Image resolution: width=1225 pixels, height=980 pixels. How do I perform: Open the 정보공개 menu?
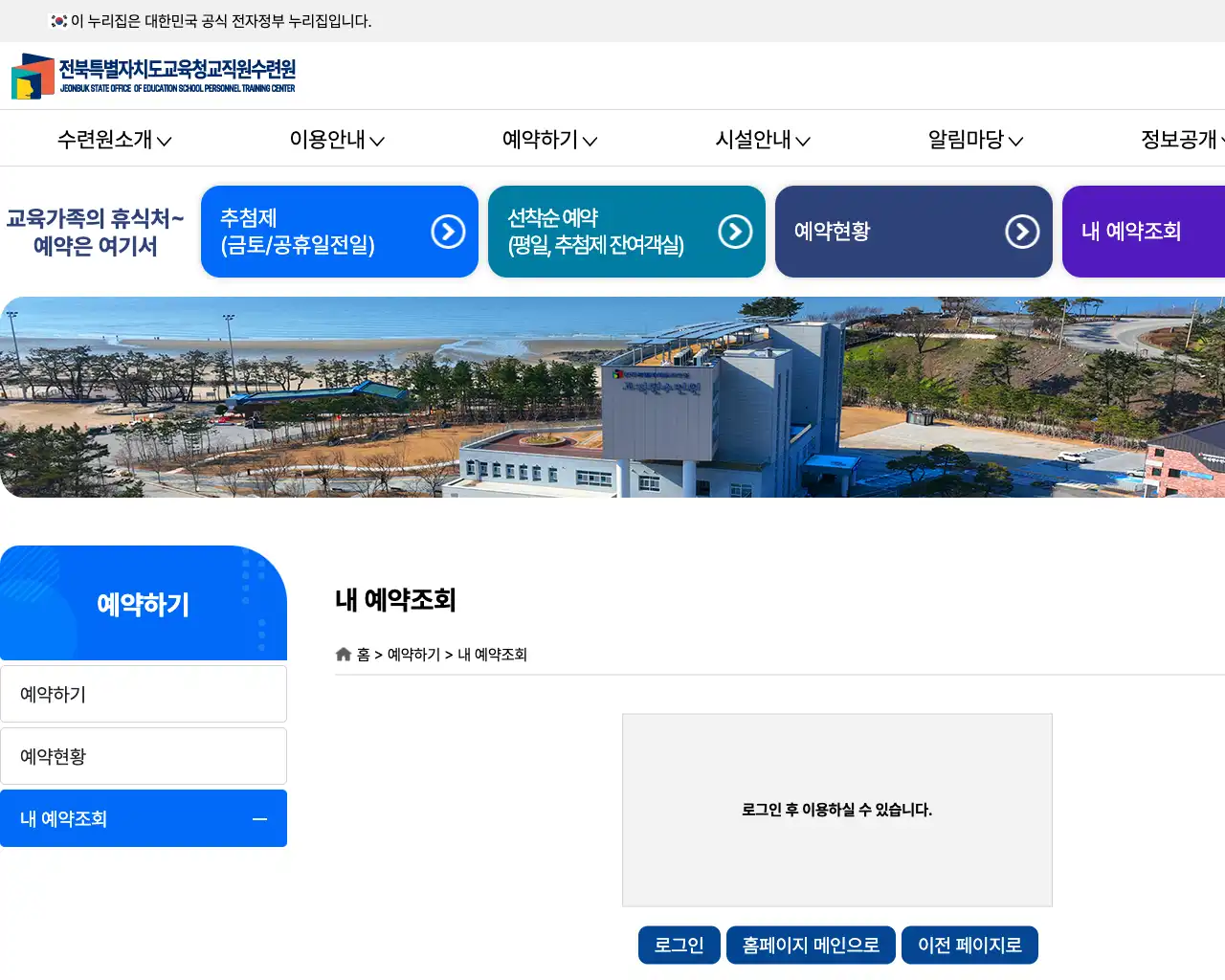pyautogui.click(x=1182, y=140)
